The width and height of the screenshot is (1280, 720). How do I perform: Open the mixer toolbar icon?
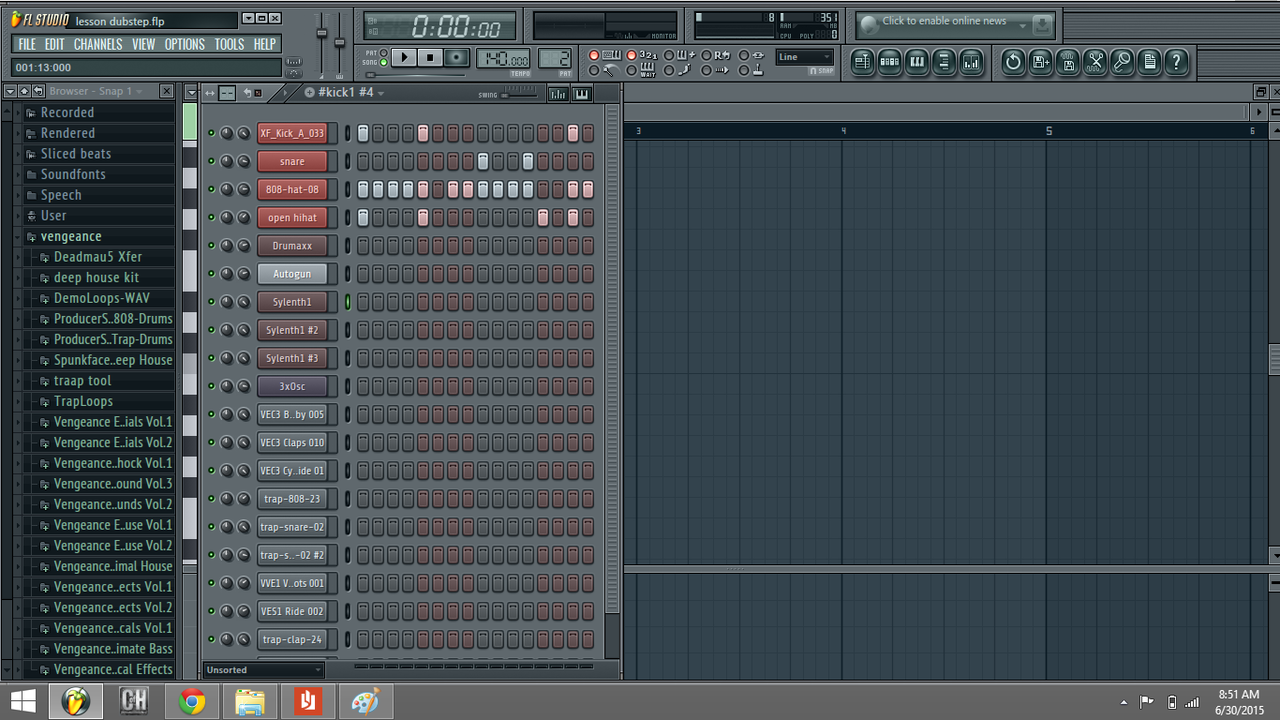tap(971, 62)
